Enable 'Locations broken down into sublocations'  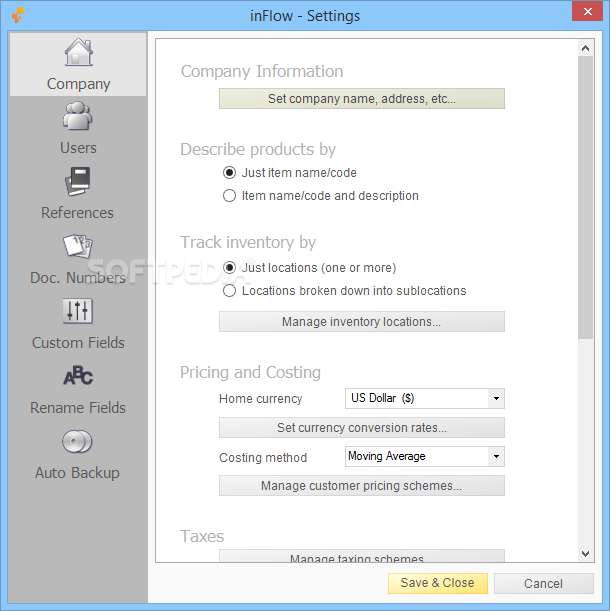click(x=230, y=291)
